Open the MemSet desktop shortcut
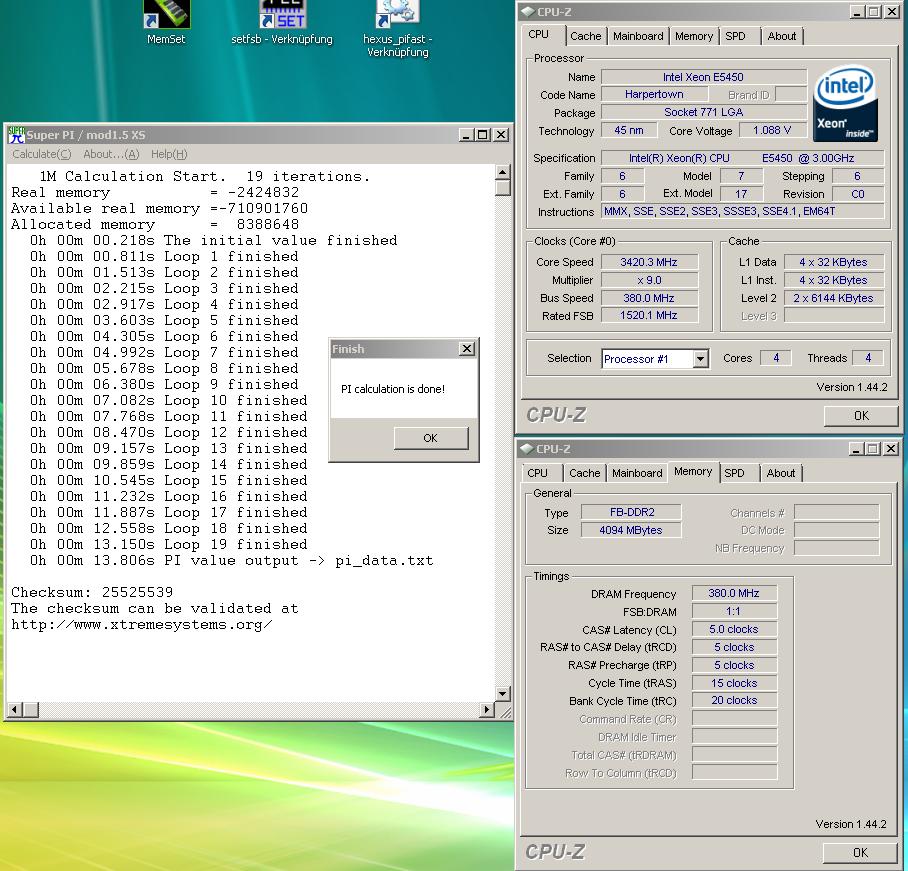908x871 pixels. [166, 22]
